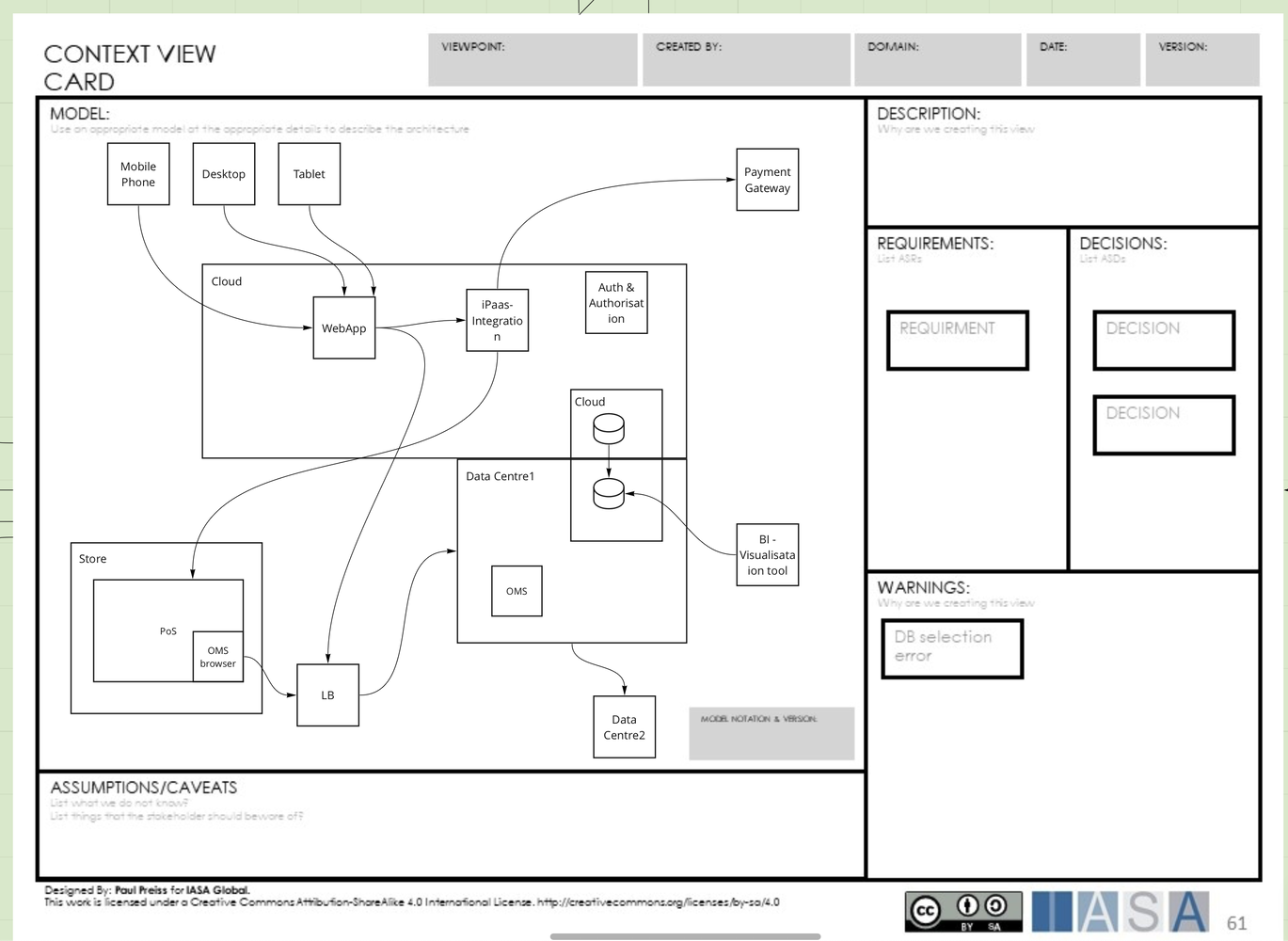Click the Payment Gateway component
The height and width of the screenshot is (941, 1288).
click(766, 180)
